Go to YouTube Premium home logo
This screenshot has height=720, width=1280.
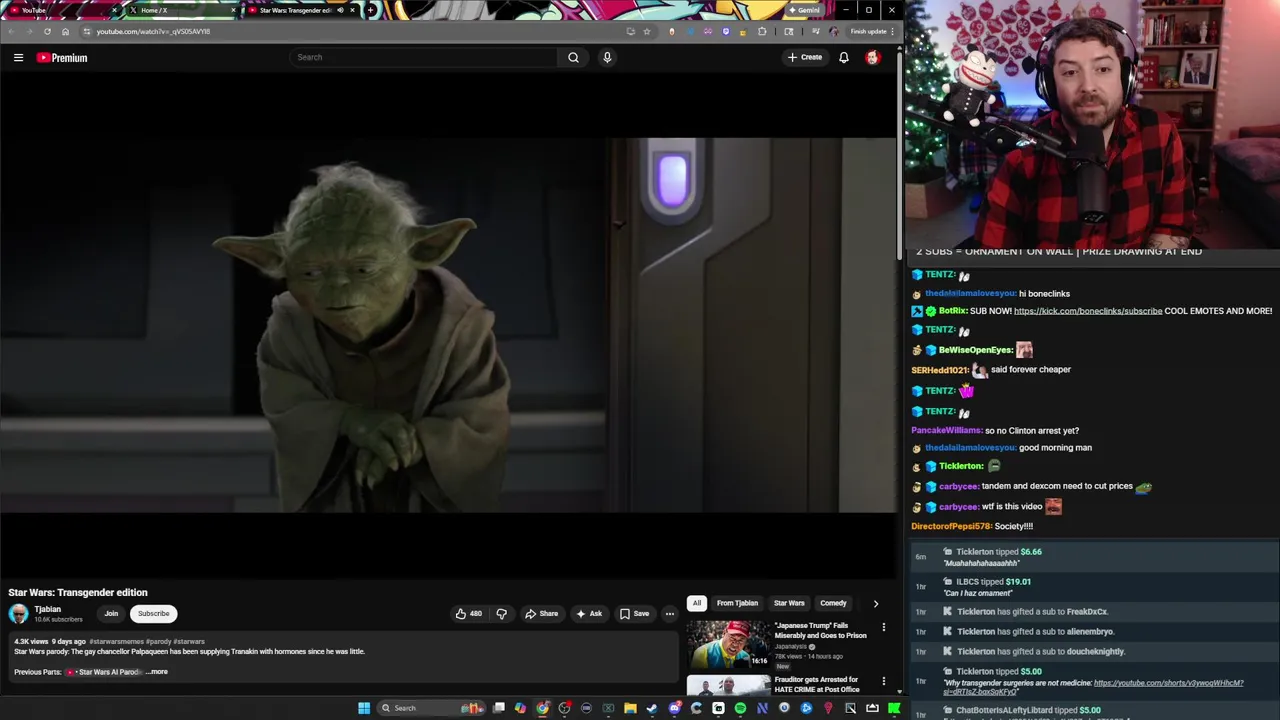(x=62, y=58)
